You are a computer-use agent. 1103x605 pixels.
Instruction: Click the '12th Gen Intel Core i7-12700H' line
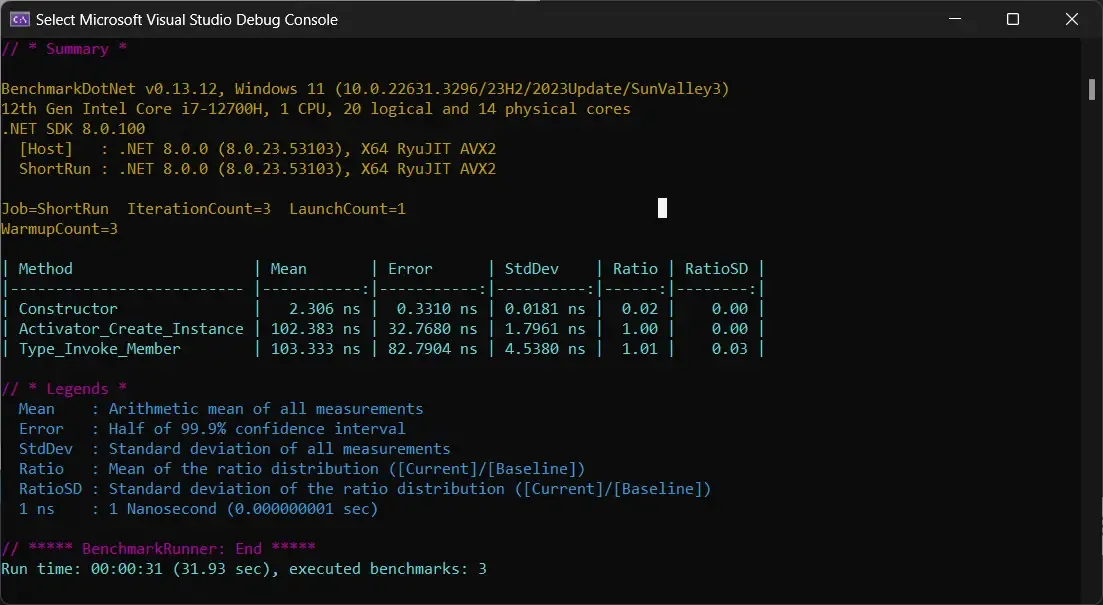coord(316,109)
